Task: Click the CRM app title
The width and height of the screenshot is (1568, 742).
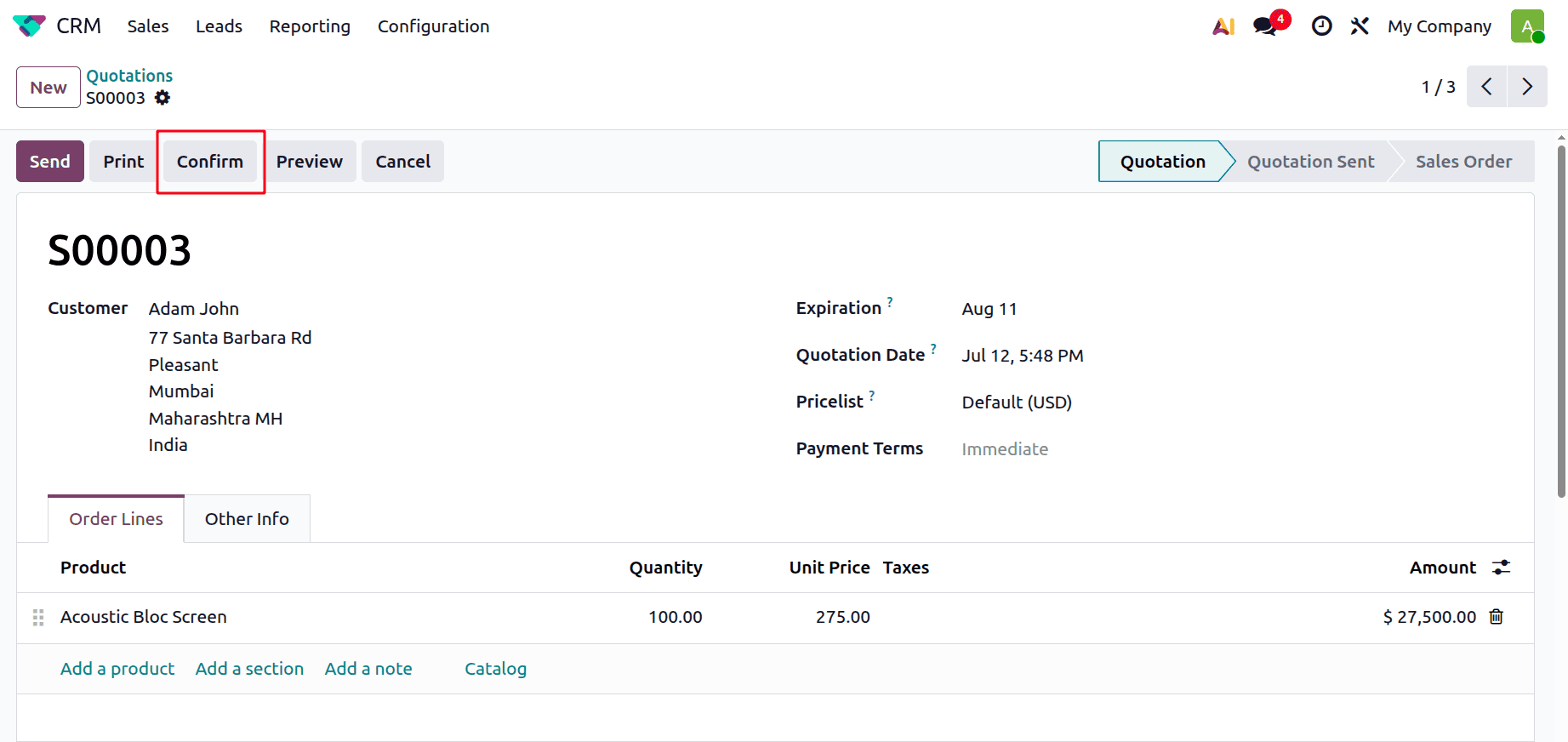Action: (x=78, y=26)
